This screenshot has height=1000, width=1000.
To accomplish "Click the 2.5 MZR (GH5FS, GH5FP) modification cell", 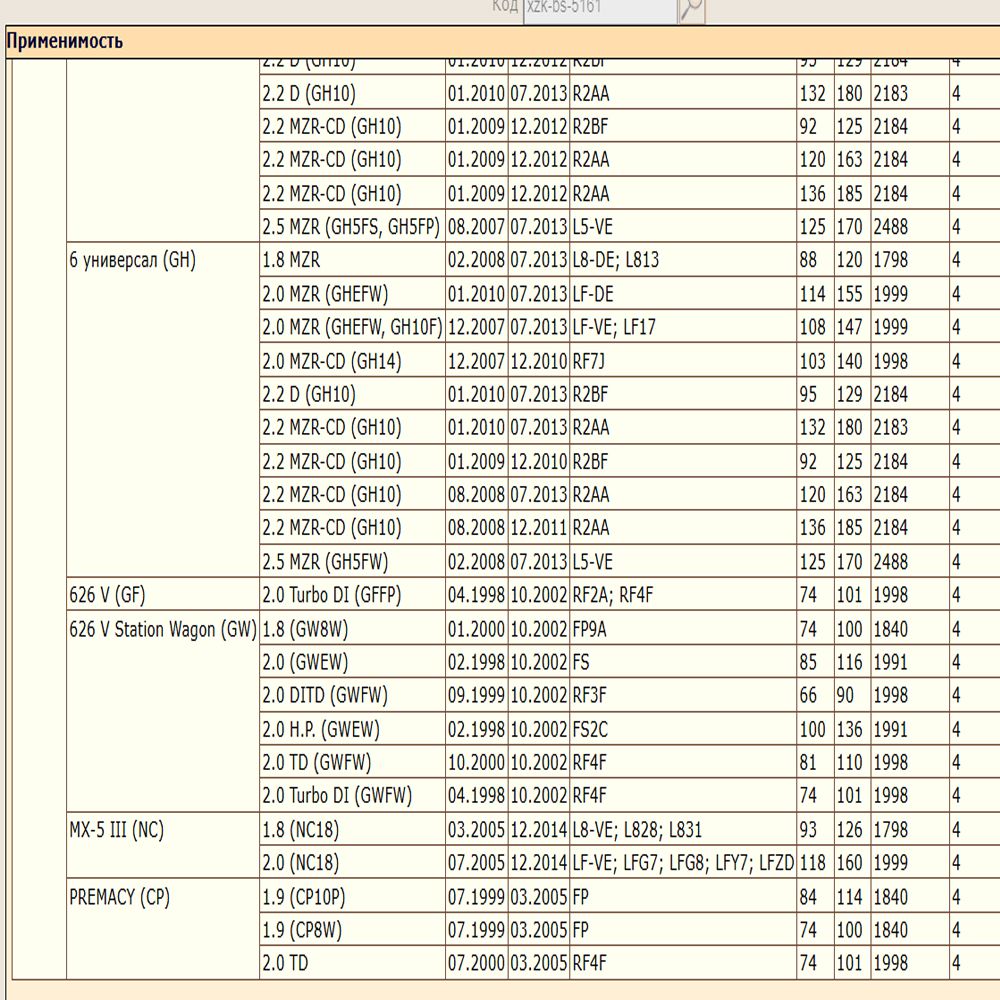I will [352, 226].
